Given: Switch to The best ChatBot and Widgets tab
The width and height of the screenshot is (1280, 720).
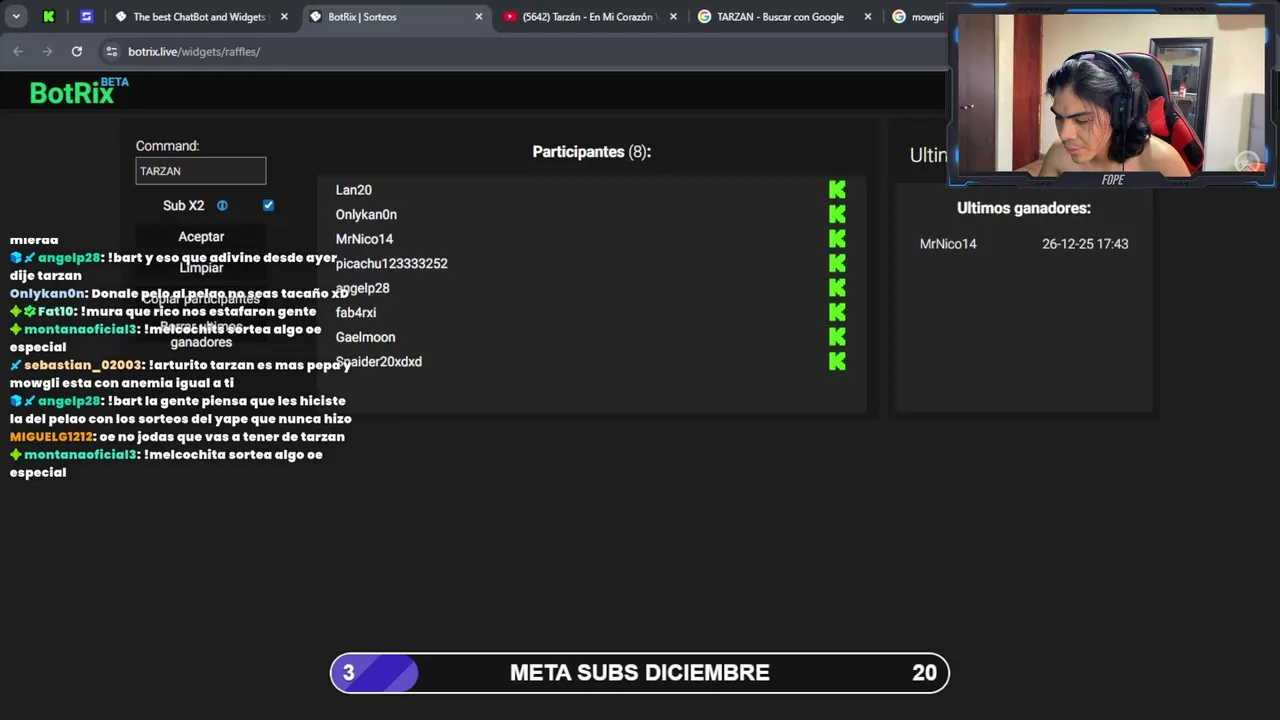Looking at the screenshot, I should click(x=199, y=16).
